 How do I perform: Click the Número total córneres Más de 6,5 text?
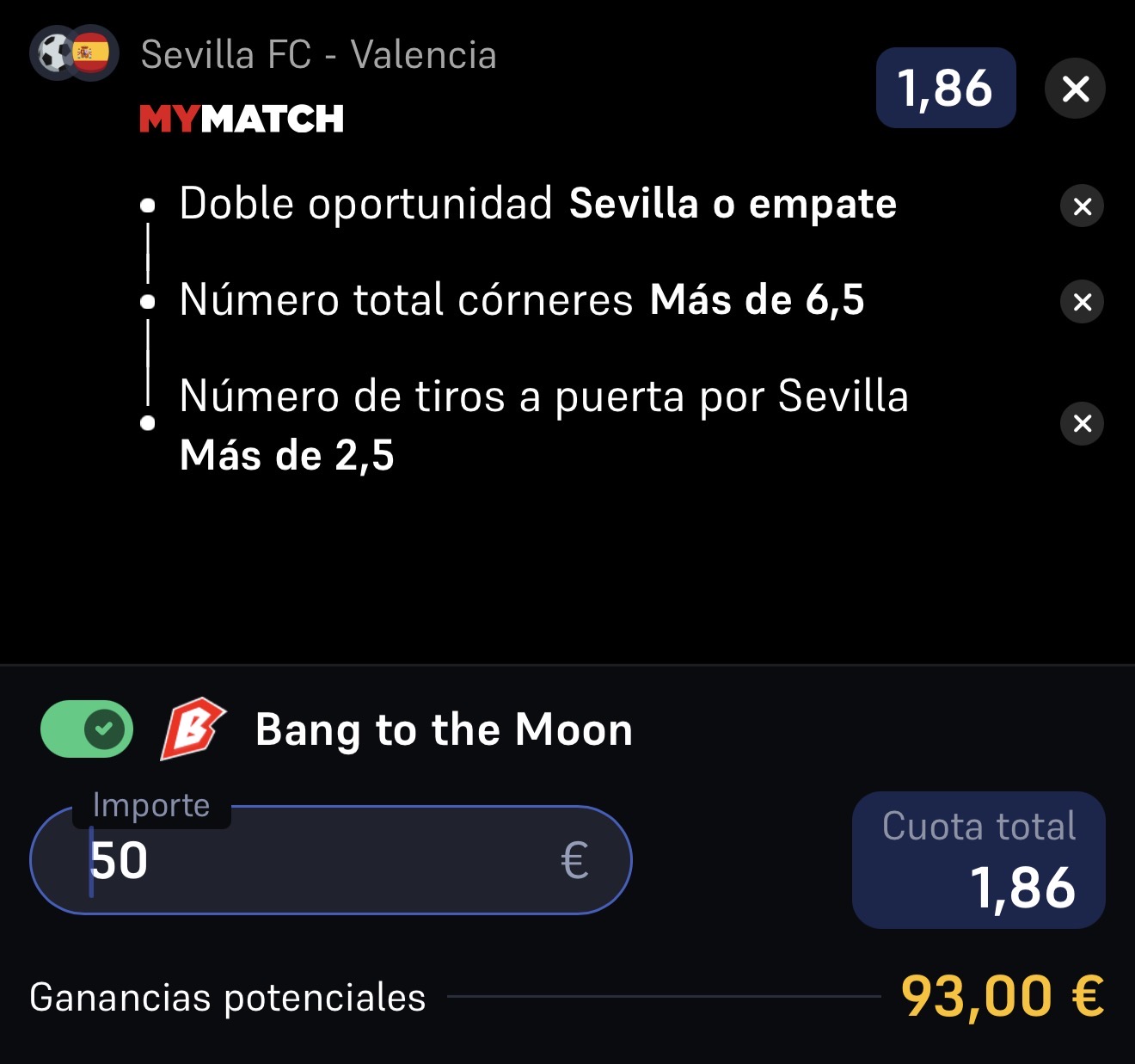click(x=522, y=300)
